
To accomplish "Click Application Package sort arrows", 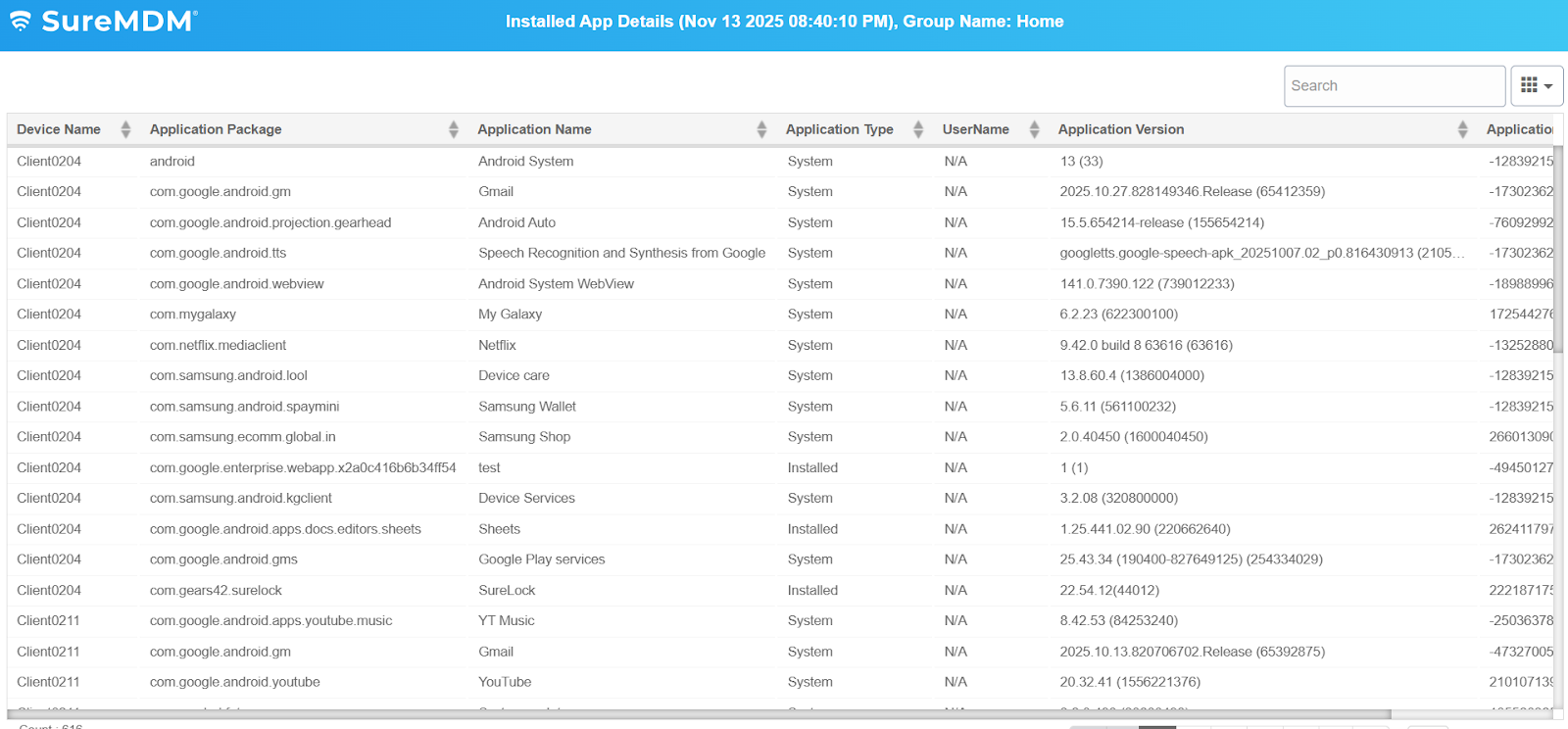I will [454, 129].
